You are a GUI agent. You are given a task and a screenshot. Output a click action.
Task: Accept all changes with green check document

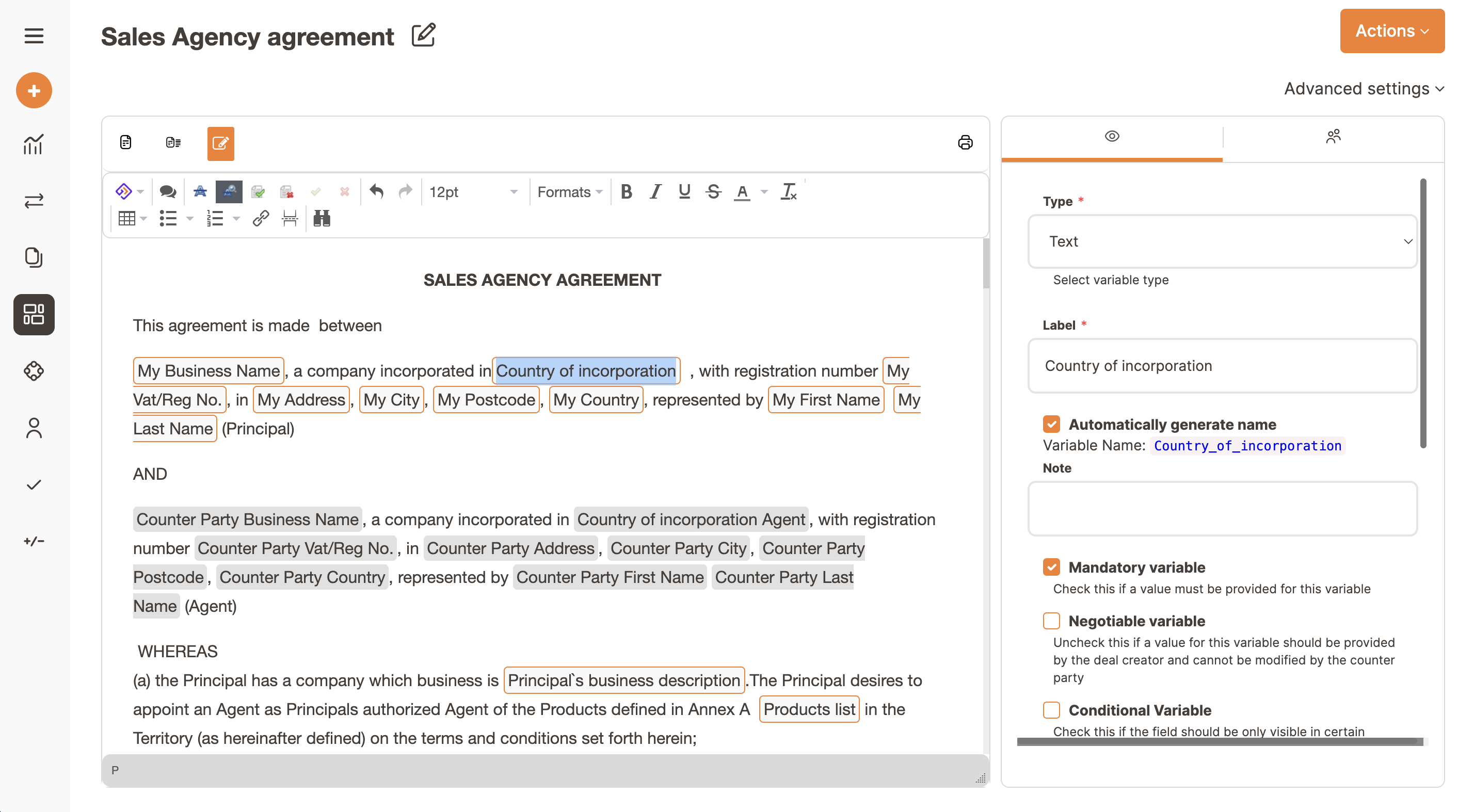pyautogui.click(x=258, y=191)
